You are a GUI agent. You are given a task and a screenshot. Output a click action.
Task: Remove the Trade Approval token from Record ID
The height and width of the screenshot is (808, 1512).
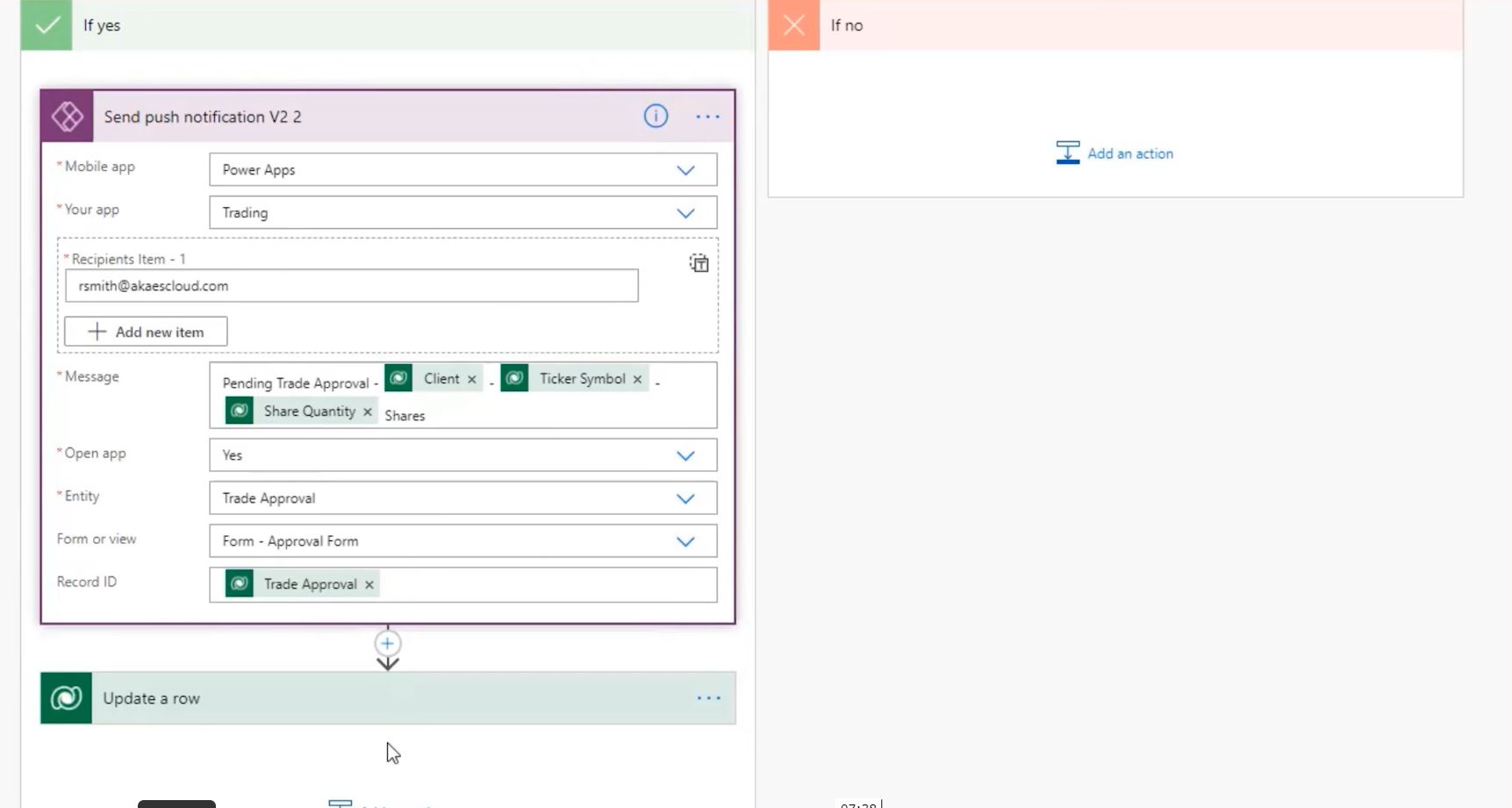369,584
